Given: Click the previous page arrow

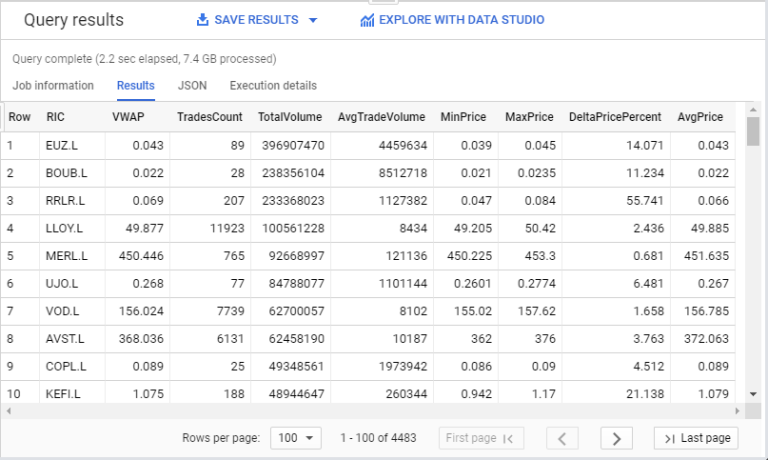Looking at the screenshot, I should coord(563,438).
